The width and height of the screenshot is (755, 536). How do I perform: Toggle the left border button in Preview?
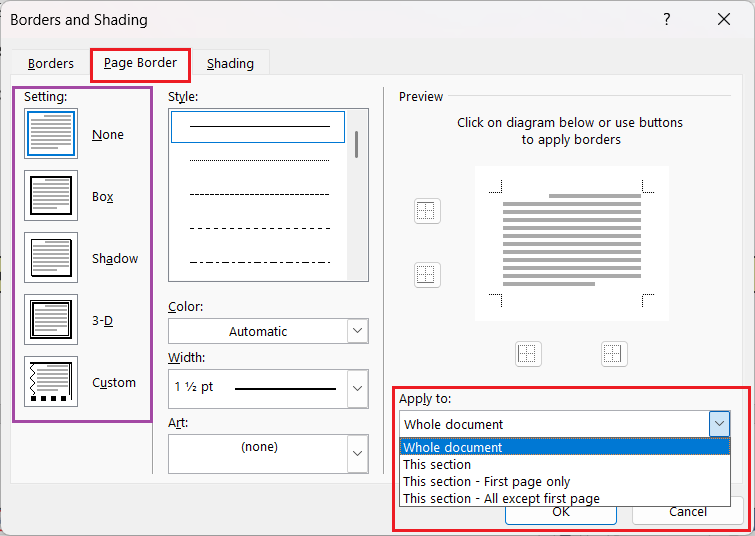click(528, 354)
